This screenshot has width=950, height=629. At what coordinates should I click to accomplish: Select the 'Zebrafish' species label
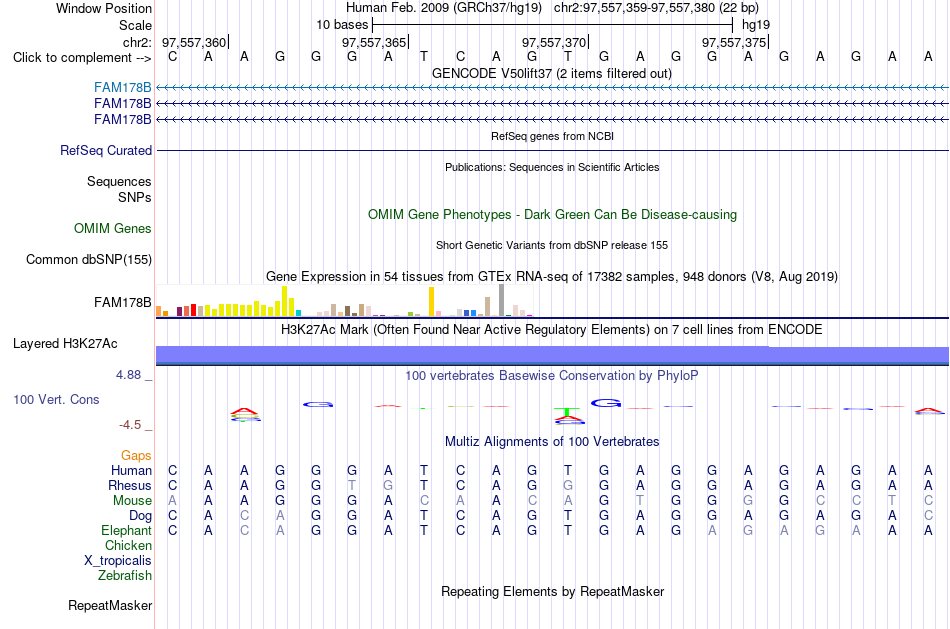tap(125, 576)
